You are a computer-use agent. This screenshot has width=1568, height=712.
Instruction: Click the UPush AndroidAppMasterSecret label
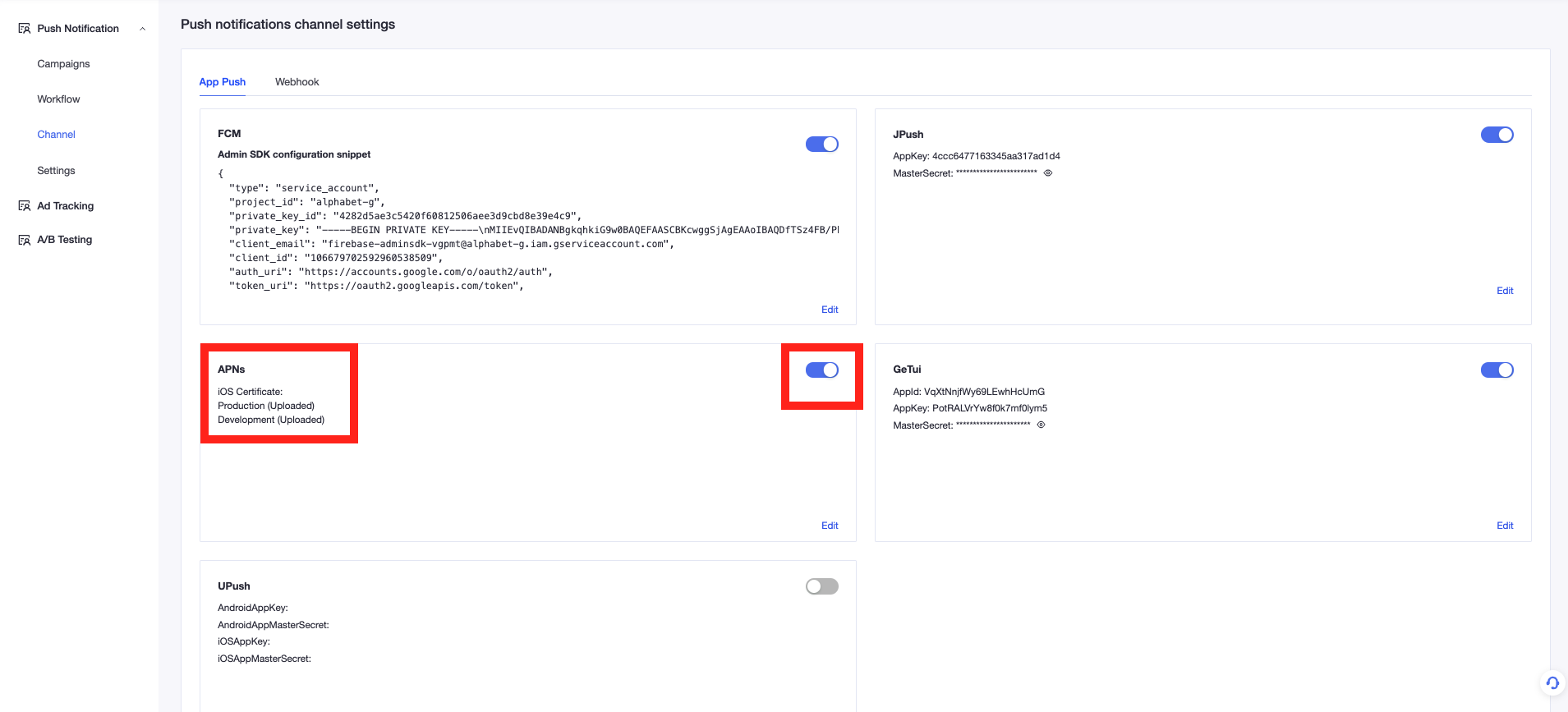coord(274,625)
